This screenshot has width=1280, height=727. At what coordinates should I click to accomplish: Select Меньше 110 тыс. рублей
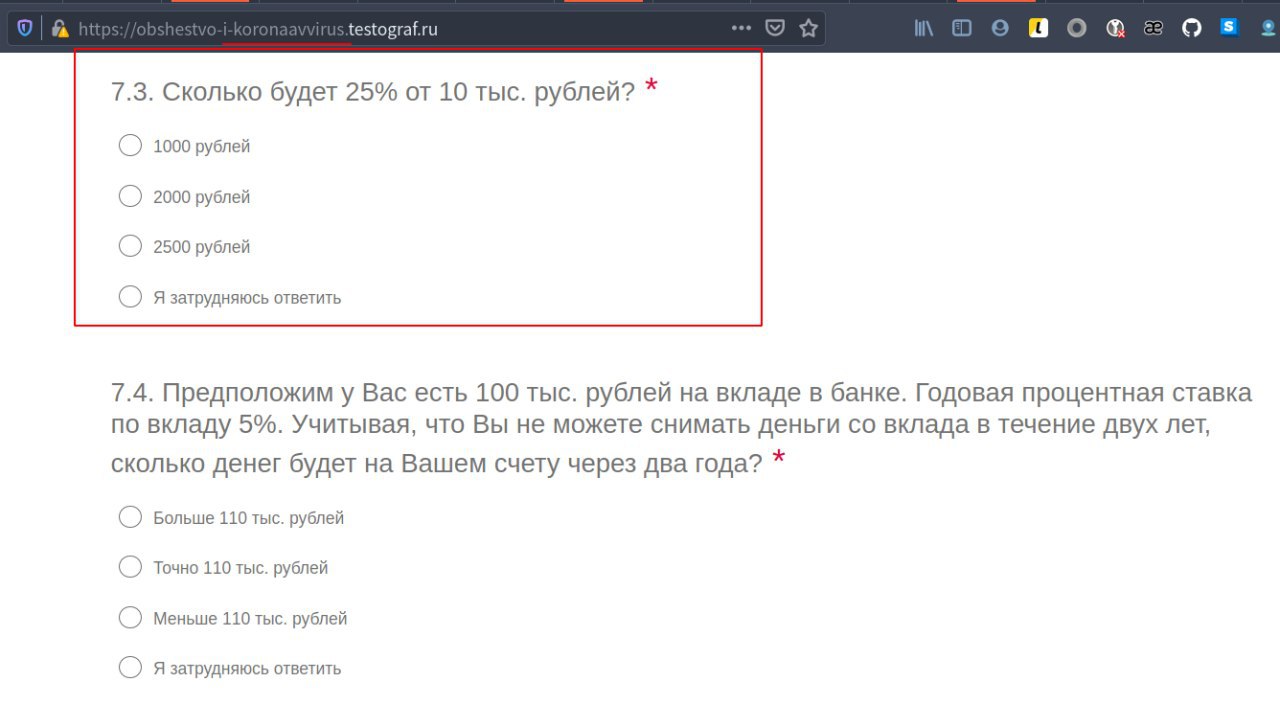point(130,618)
